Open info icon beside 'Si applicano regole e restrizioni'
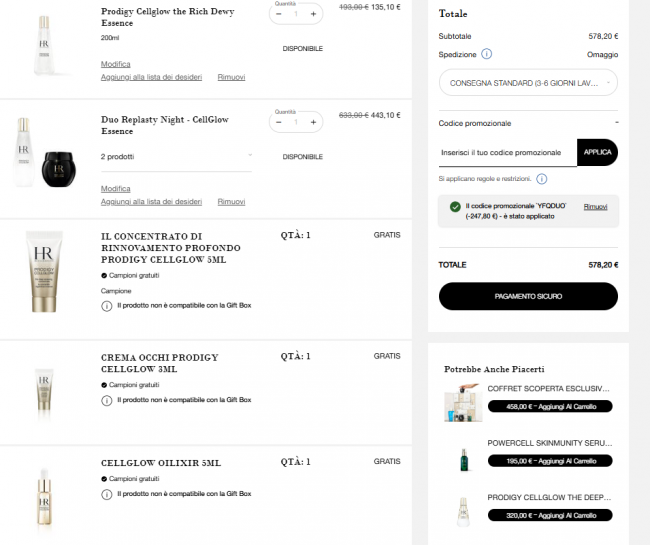This screenshot has width=650, height=545. coord(541,179)
